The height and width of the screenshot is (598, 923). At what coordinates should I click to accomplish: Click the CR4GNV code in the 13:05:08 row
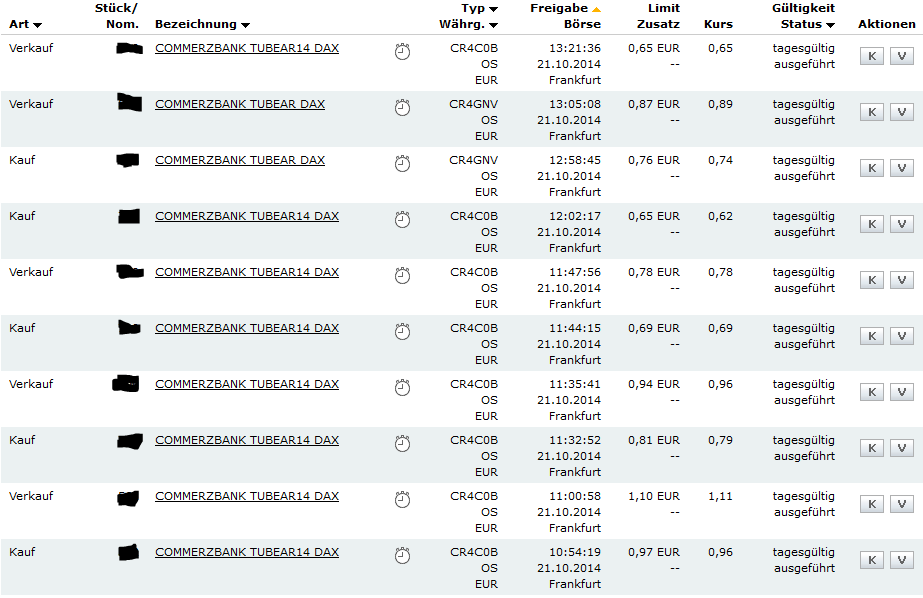(x=473, y=104)
